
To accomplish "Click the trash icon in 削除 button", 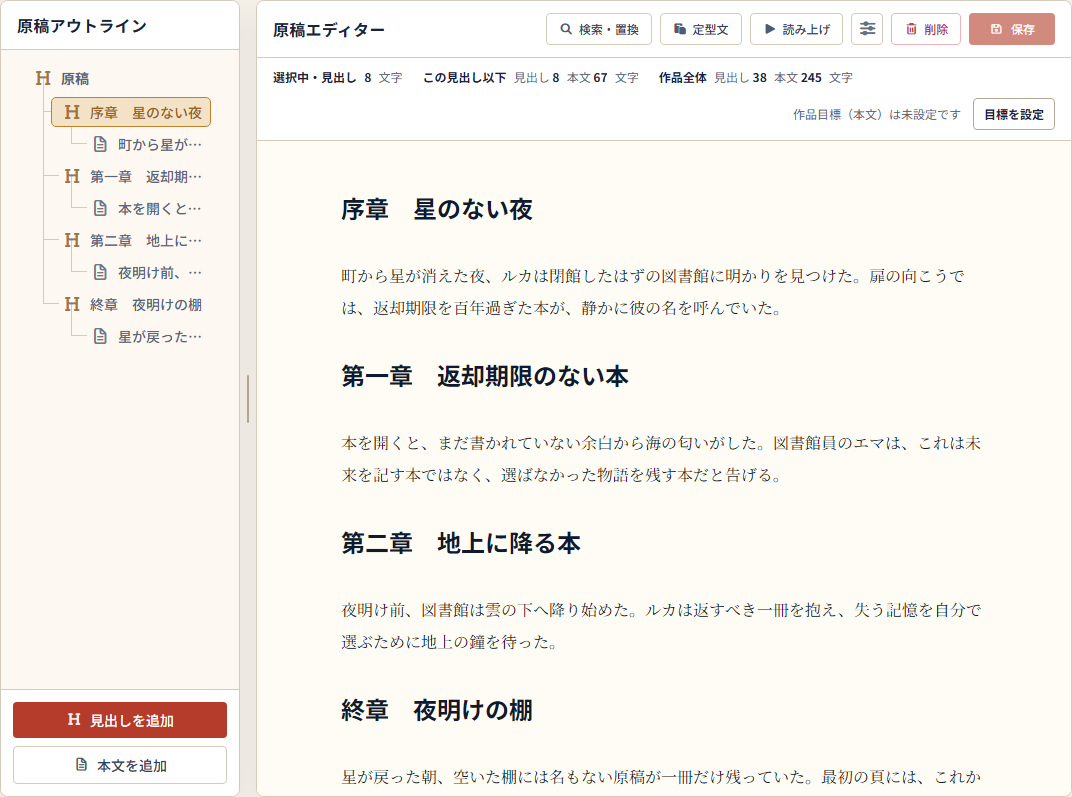I will (911, 29).
